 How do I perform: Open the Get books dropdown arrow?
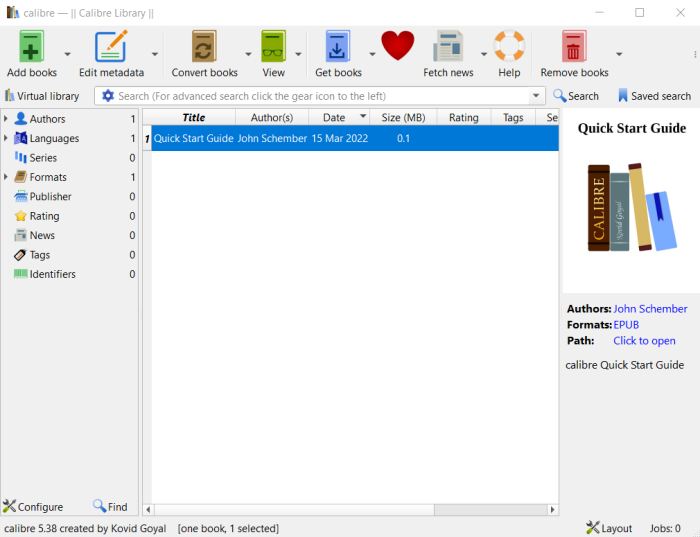point(372,54)
